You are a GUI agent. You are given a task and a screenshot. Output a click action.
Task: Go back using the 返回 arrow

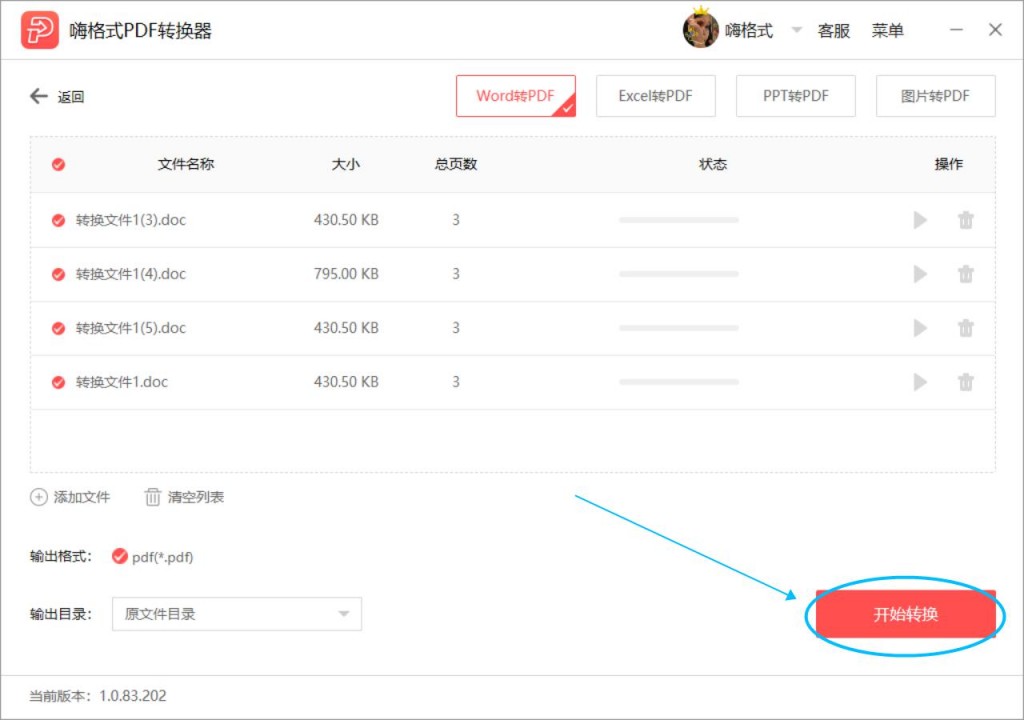[37, 96]
